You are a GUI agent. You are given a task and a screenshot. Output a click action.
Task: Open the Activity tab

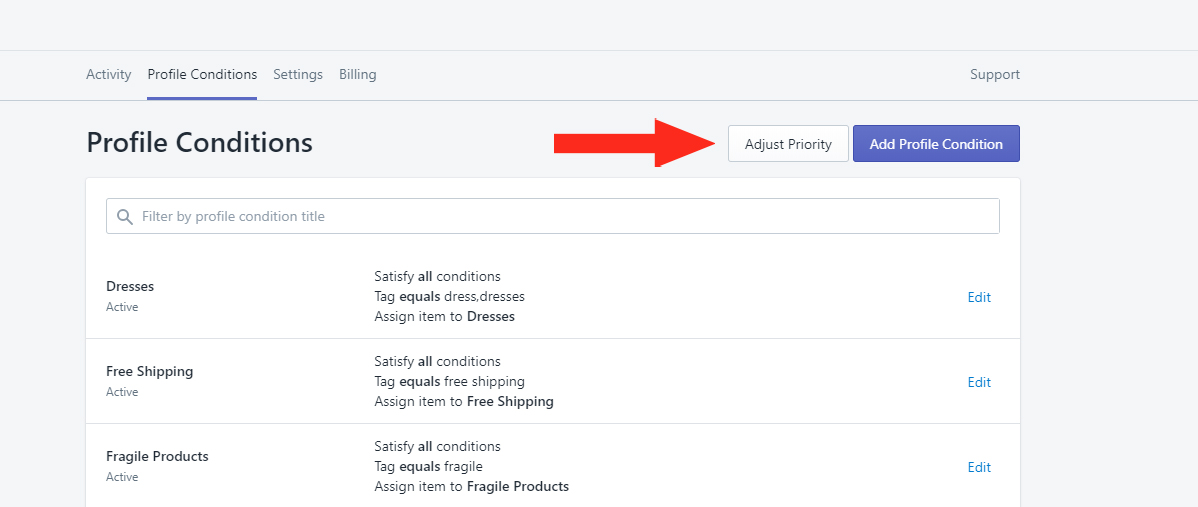(108, 75)
